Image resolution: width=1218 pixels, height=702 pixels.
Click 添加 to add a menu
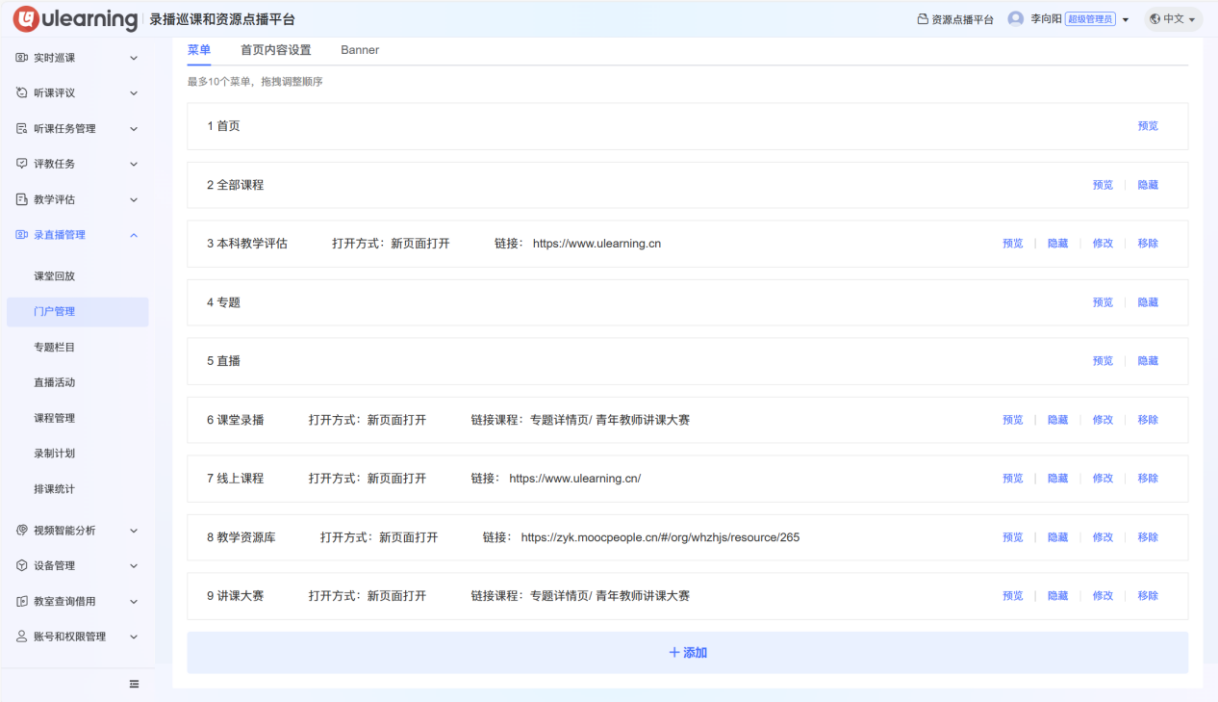tap(687, 652)
